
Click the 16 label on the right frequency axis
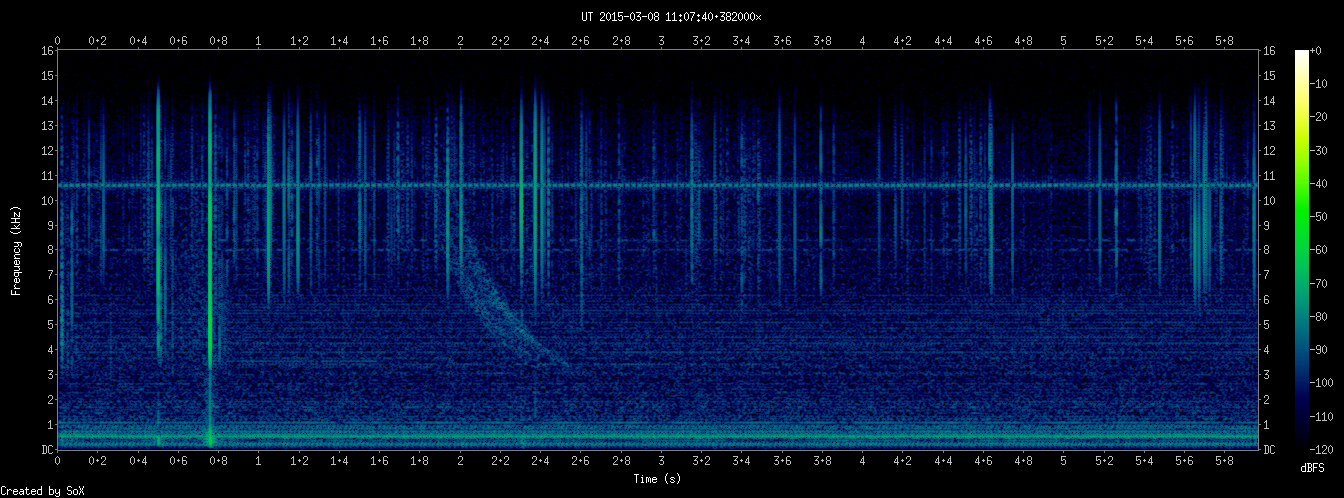click(1269, 50)
